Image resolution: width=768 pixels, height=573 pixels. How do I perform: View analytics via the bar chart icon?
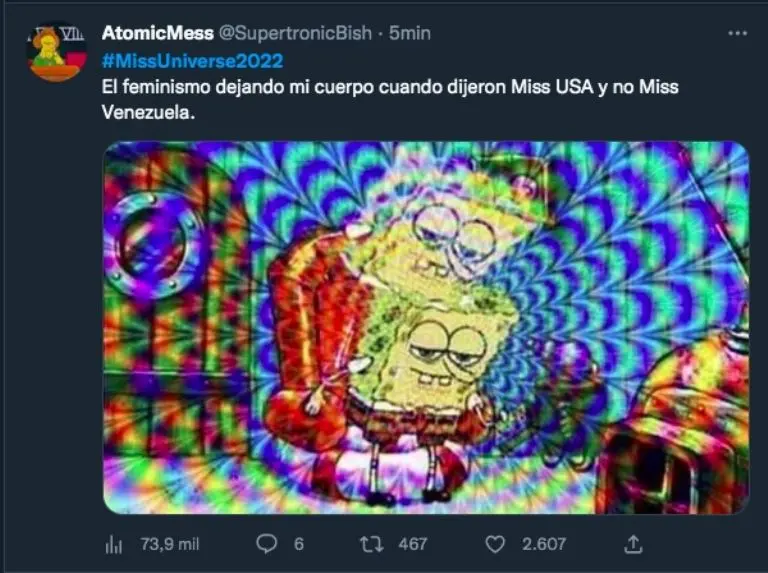(114, 544)
